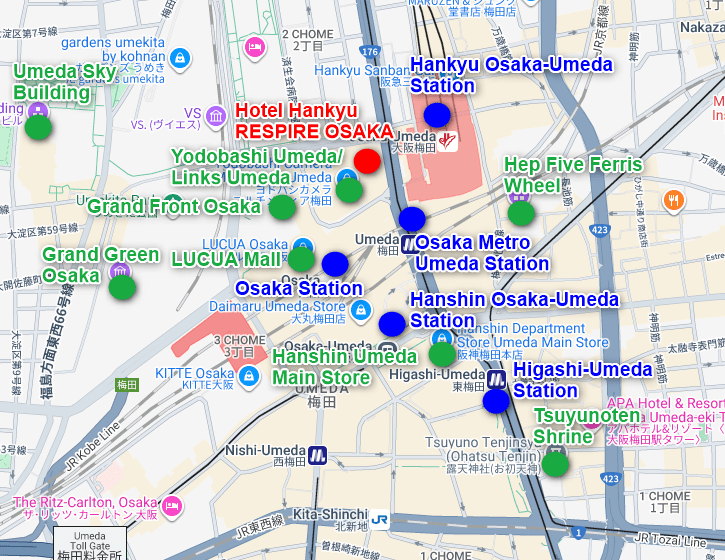Click the JR Kobe Line label

click(x=93, y=447)
